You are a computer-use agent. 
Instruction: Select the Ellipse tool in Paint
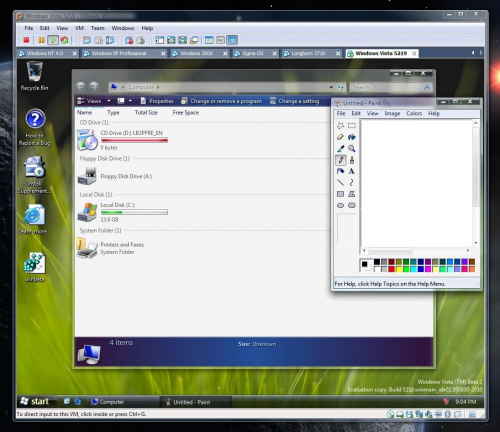coord(340,205)
